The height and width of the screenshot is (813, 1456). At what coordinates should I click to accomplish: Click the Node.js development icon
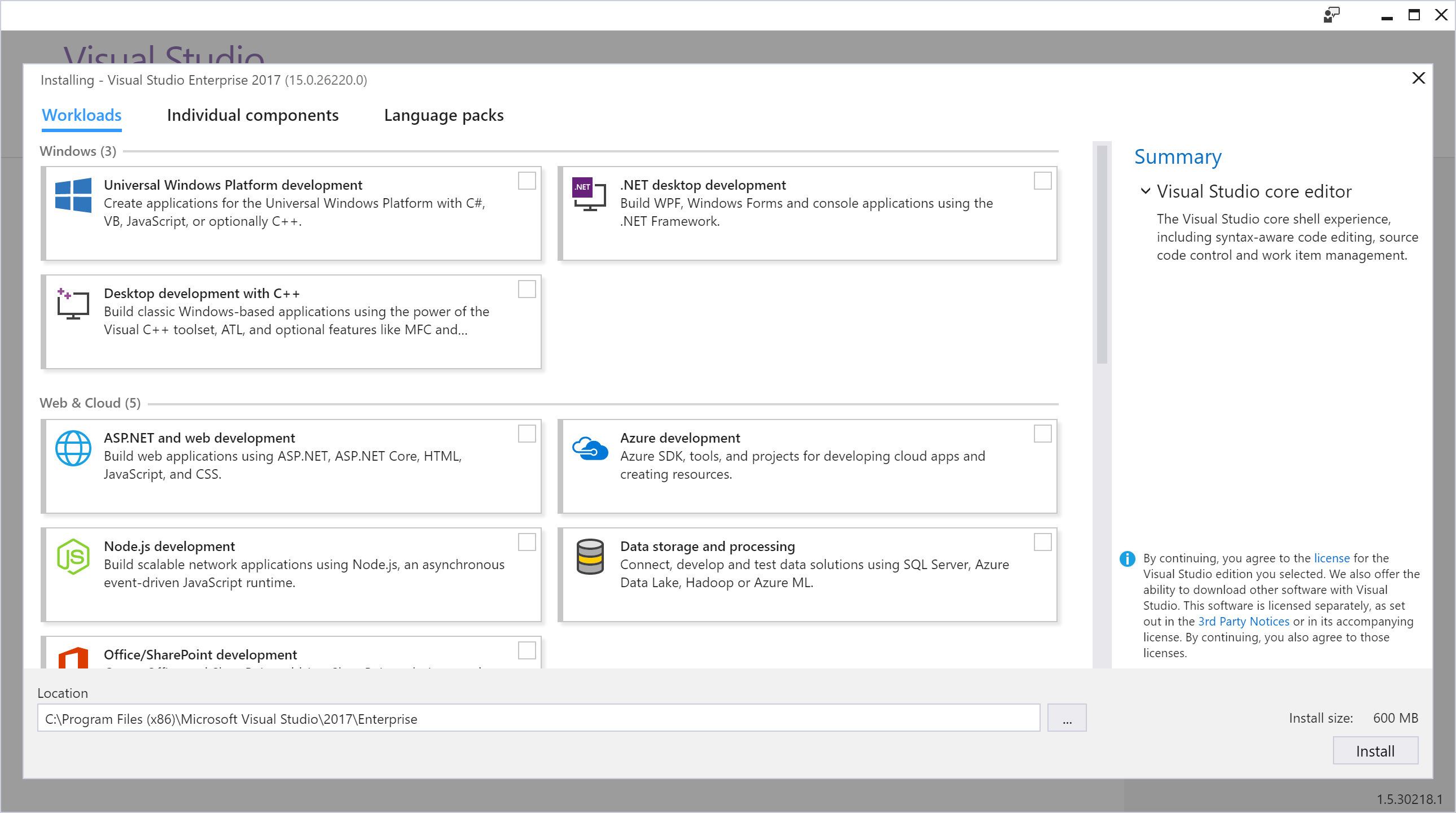tap(73, 557)
